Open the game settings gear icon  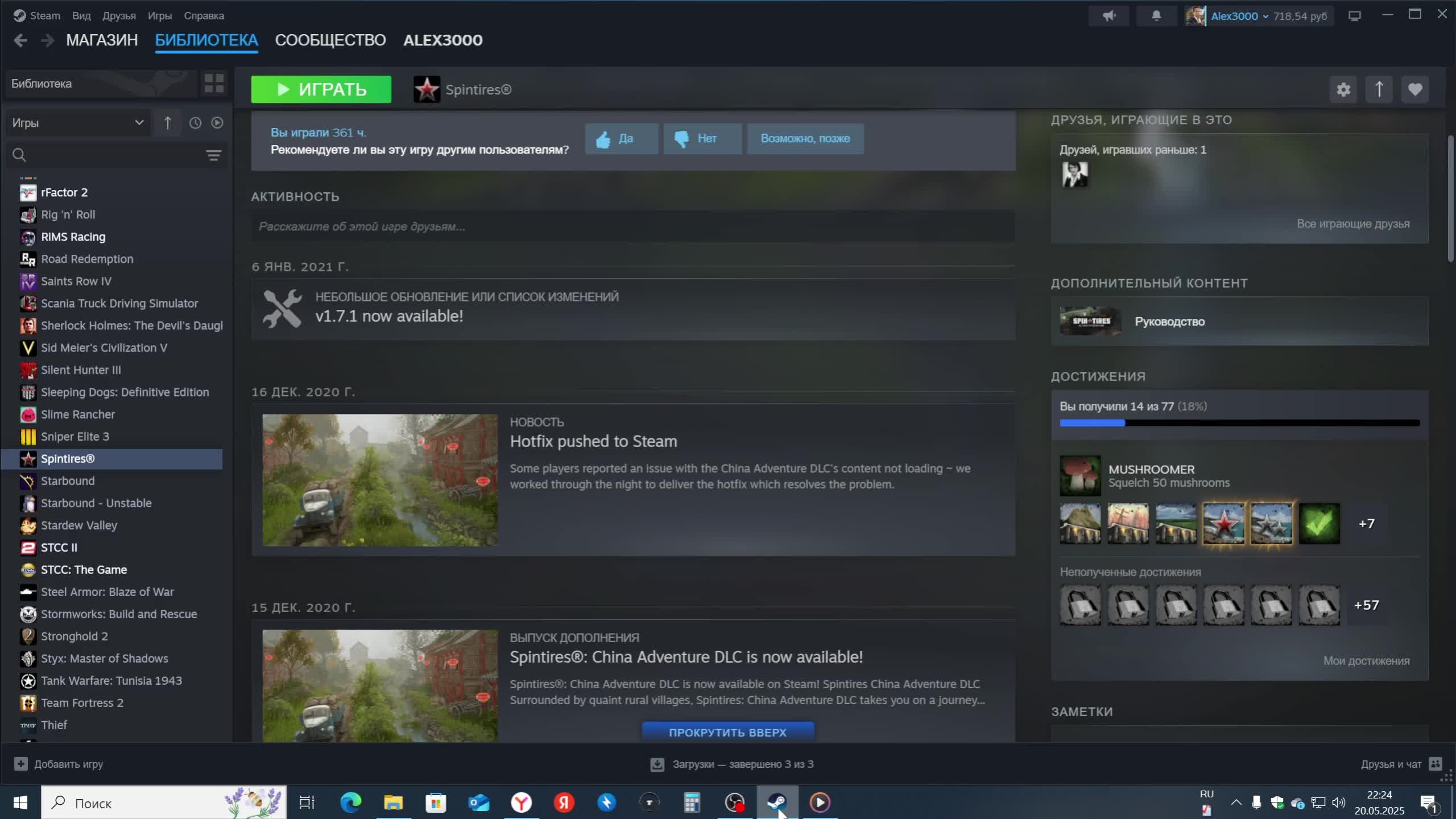pyautogui.click(x=1343, y=90)
